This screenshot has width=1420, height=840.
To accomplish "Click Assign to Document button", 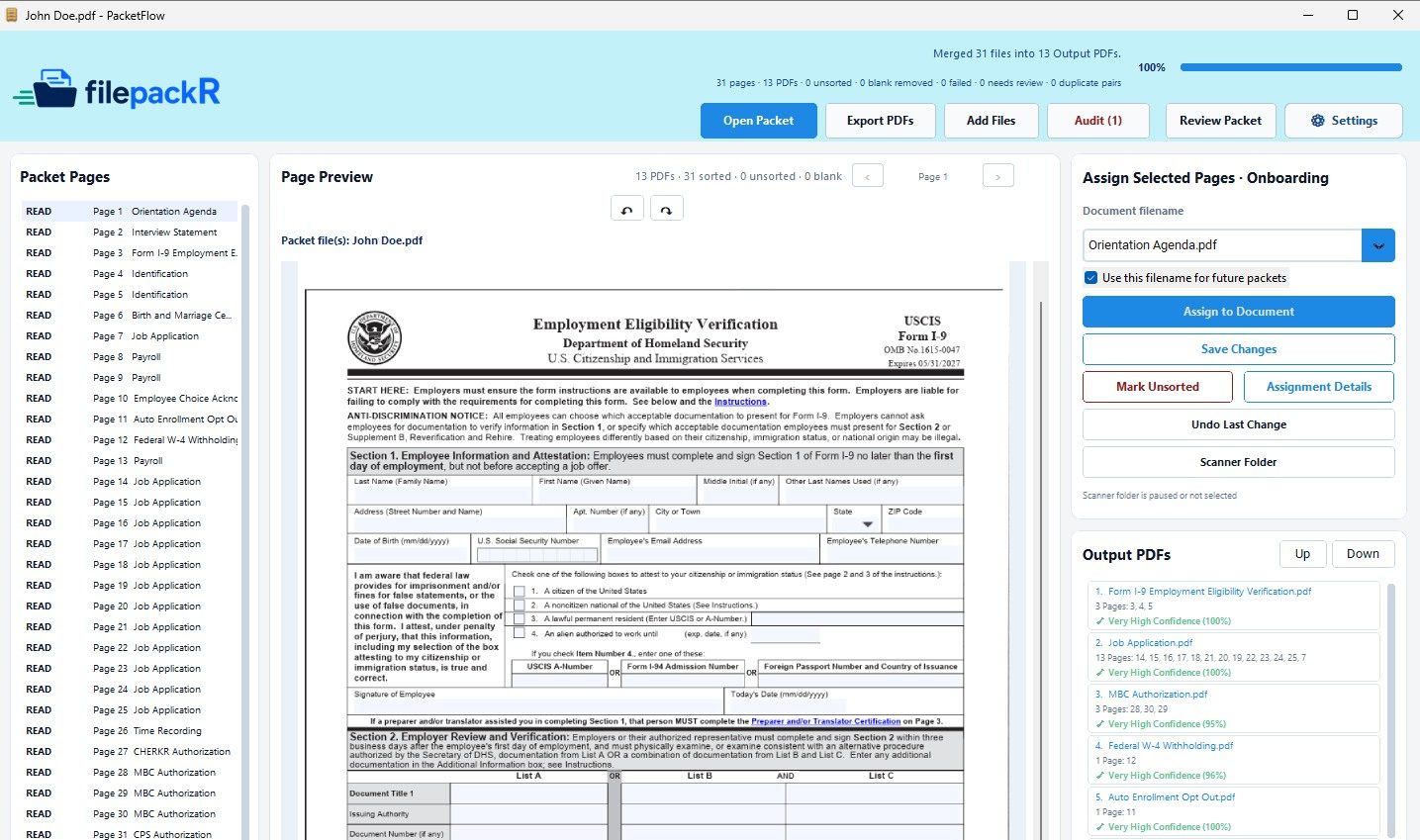I will tap(1239, 312).
